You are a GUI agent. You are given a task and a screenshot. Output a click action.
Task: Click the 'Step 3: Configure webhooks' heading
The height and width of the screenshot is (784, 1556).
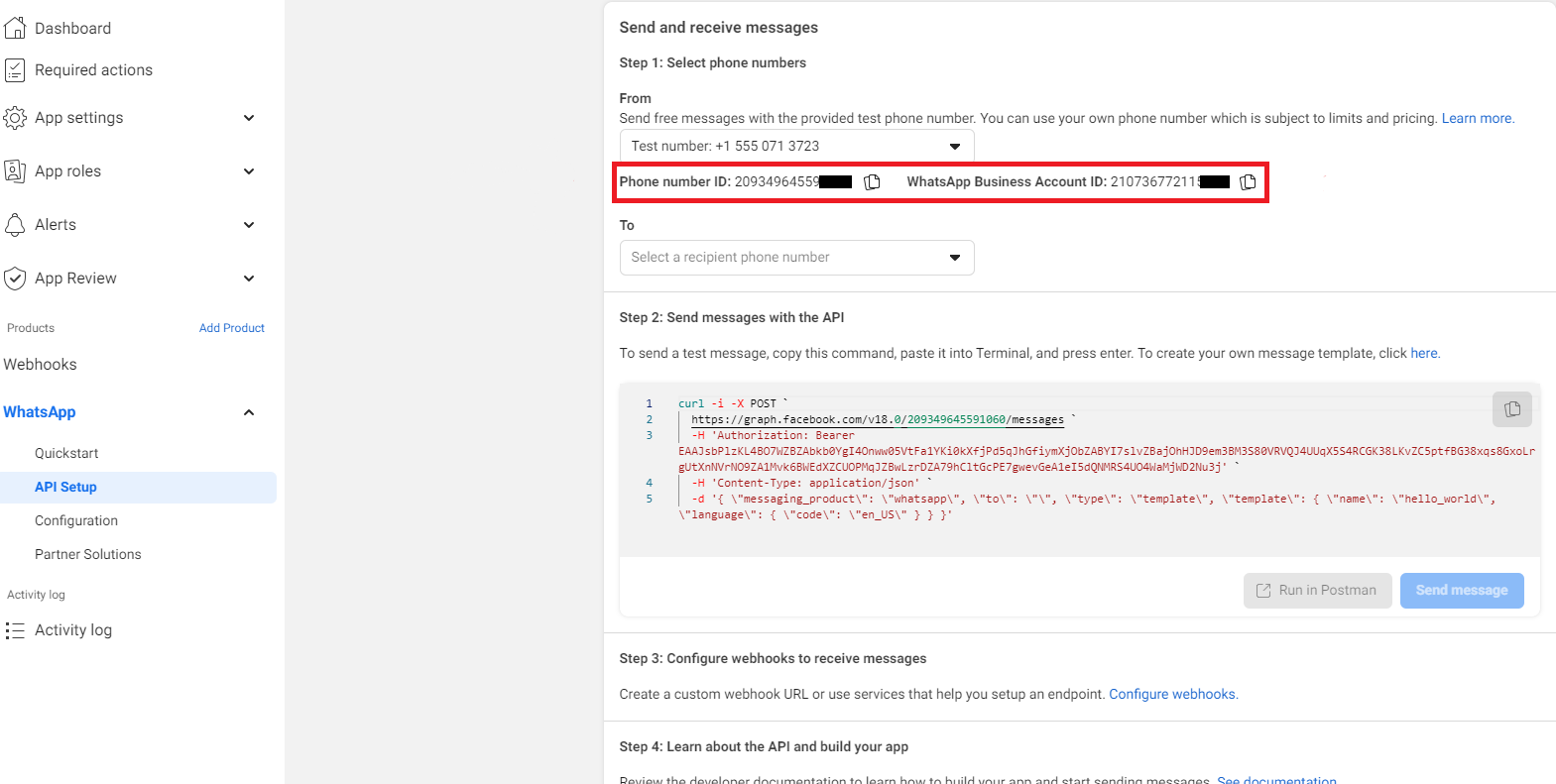(773, 658)
